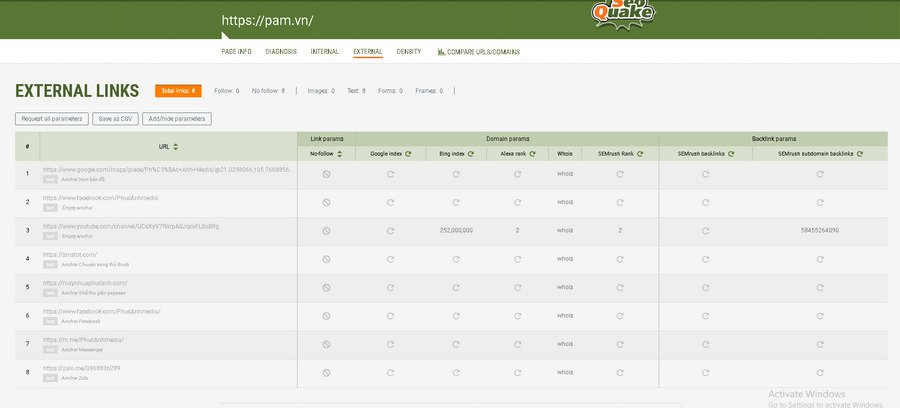Export the table with Save as CSV
The width and height of the screenshot is (900, 408).
pyautogui.click(x=116, y=119)
